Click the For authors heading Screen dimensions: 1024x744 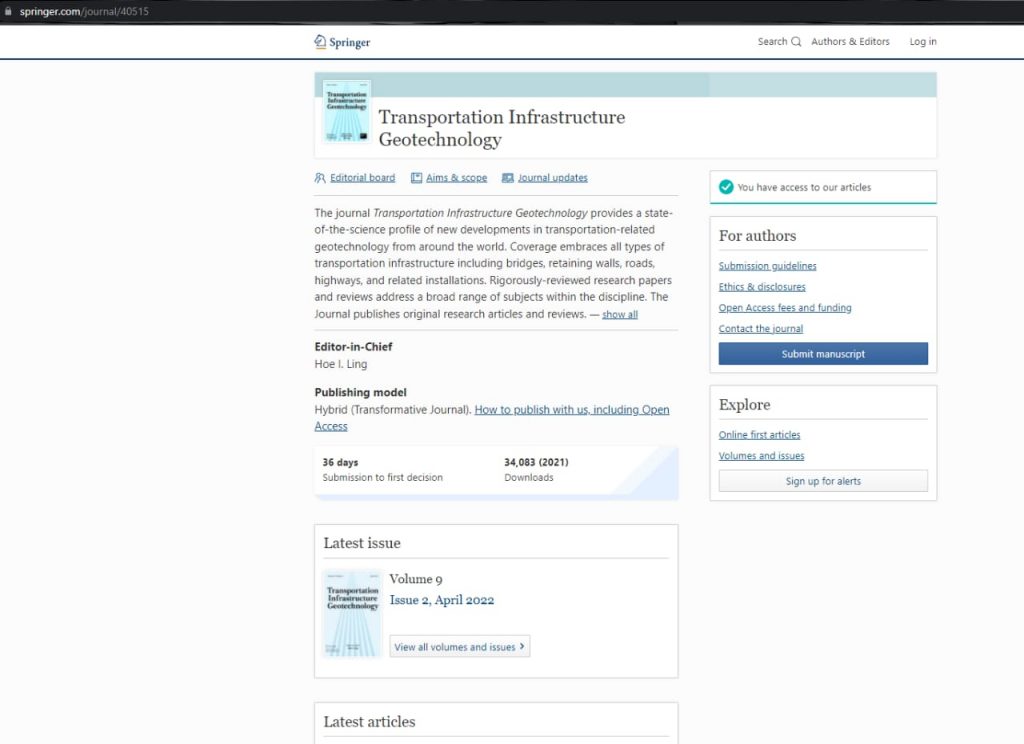pyautogui.click(x=758, y=236)
